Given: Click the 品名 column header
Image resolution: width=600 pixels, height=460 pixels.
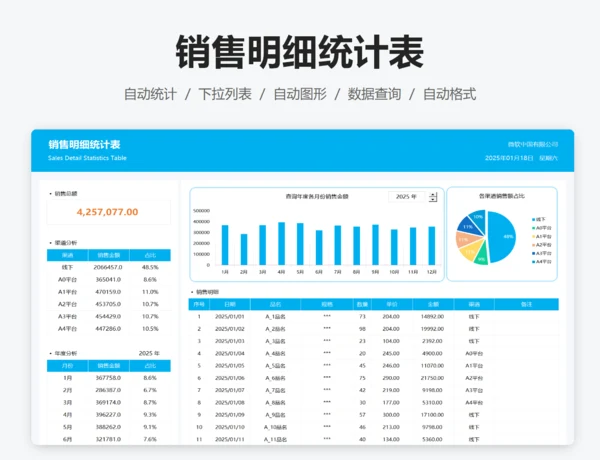Looking at the screenshot, I should [x=276, y=305].
